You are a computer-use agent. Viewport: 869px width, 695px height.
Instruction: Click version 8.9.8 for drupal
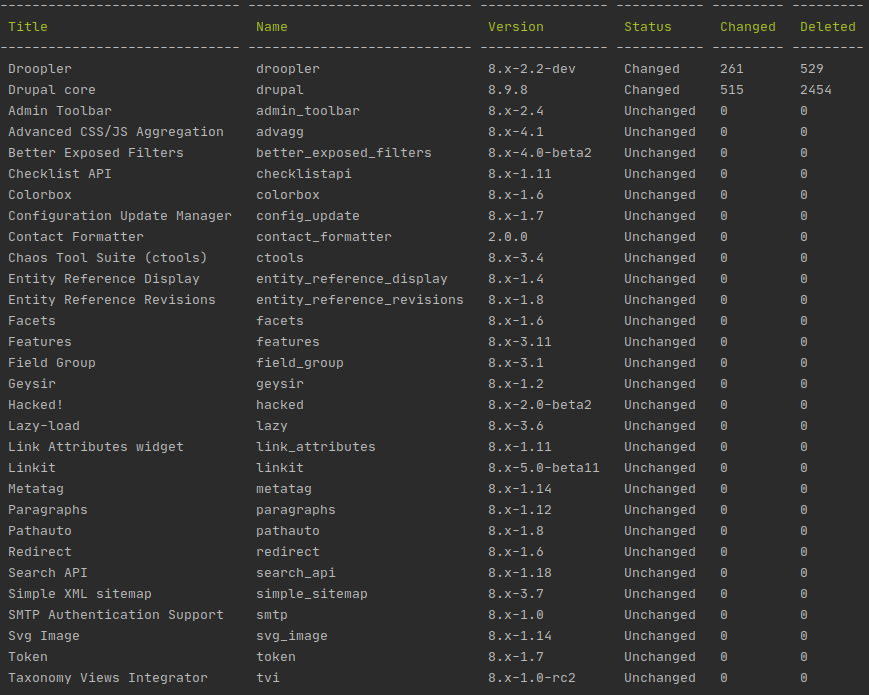tap(508, 90)
